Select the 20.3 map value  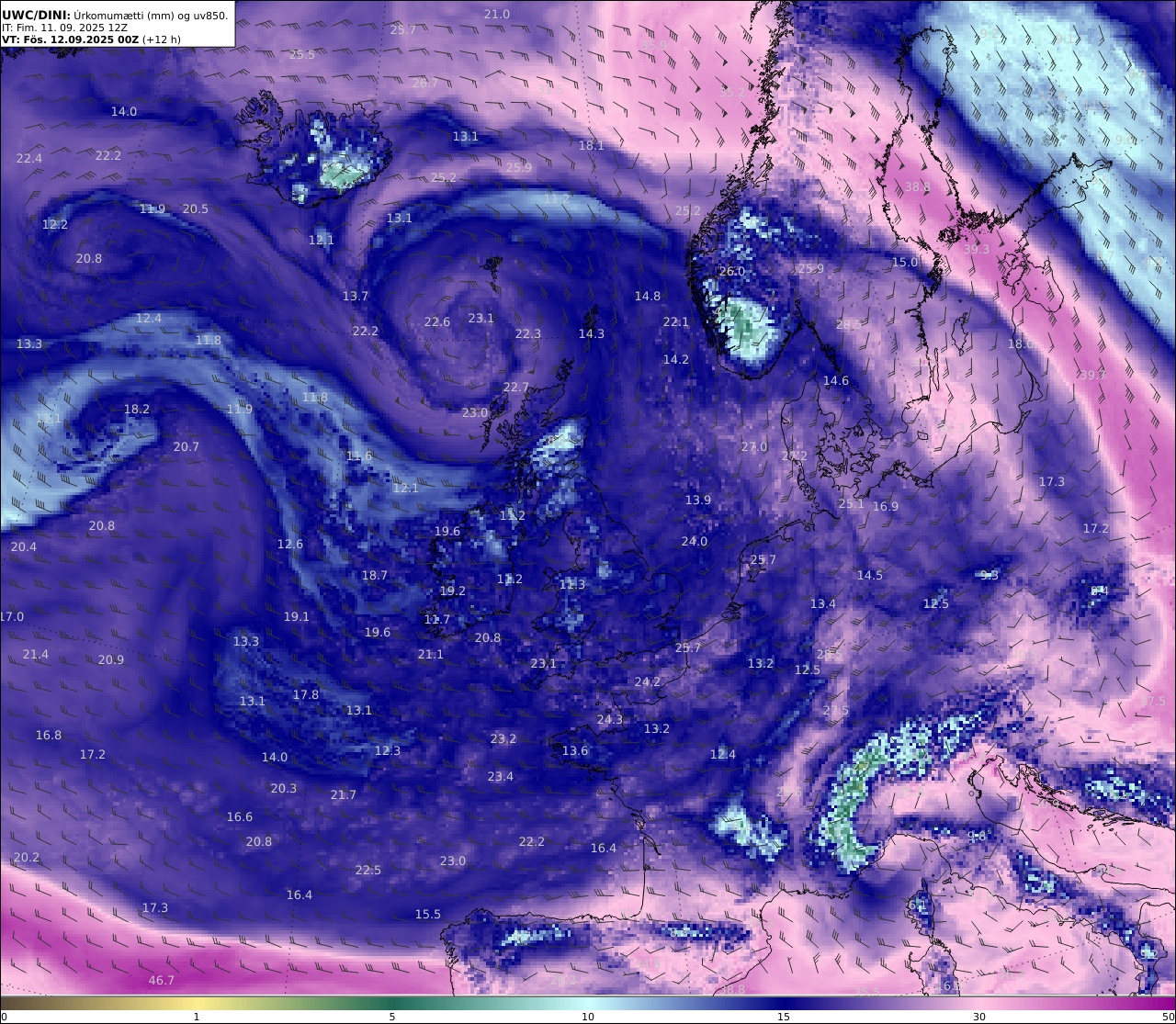click(x=284, y=788)
